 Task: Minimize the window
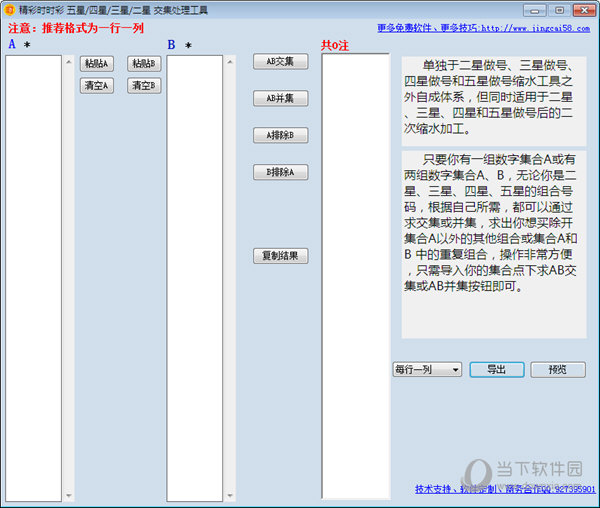[535, 10]
